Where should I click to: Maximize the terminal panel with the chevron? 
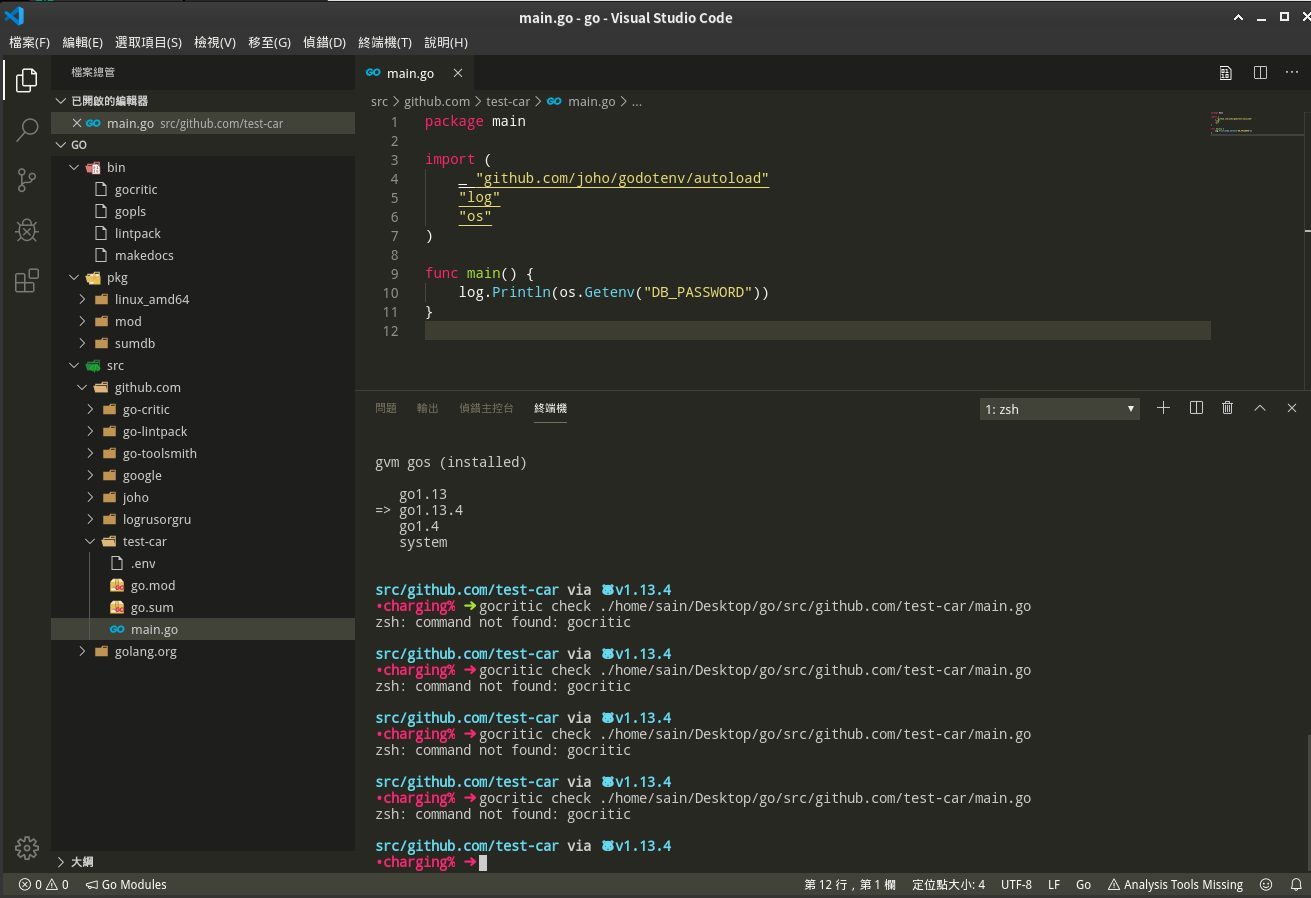point(1259,408)
